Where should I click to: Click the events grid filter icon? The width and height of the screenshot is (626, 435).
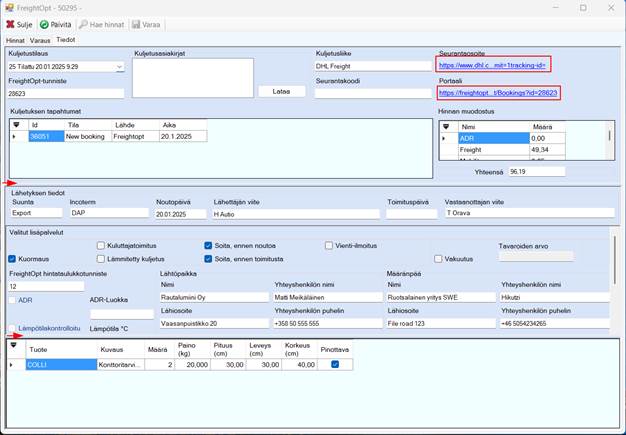pos(15,124)
